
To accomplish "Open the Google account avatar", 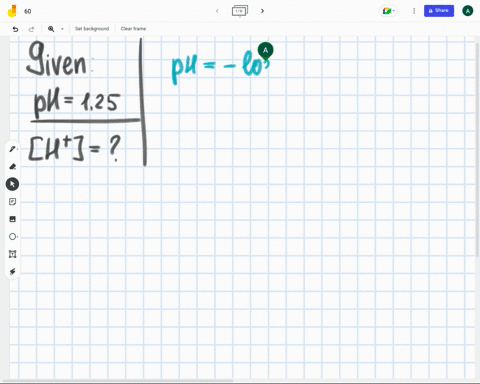I will click(468, 11).
